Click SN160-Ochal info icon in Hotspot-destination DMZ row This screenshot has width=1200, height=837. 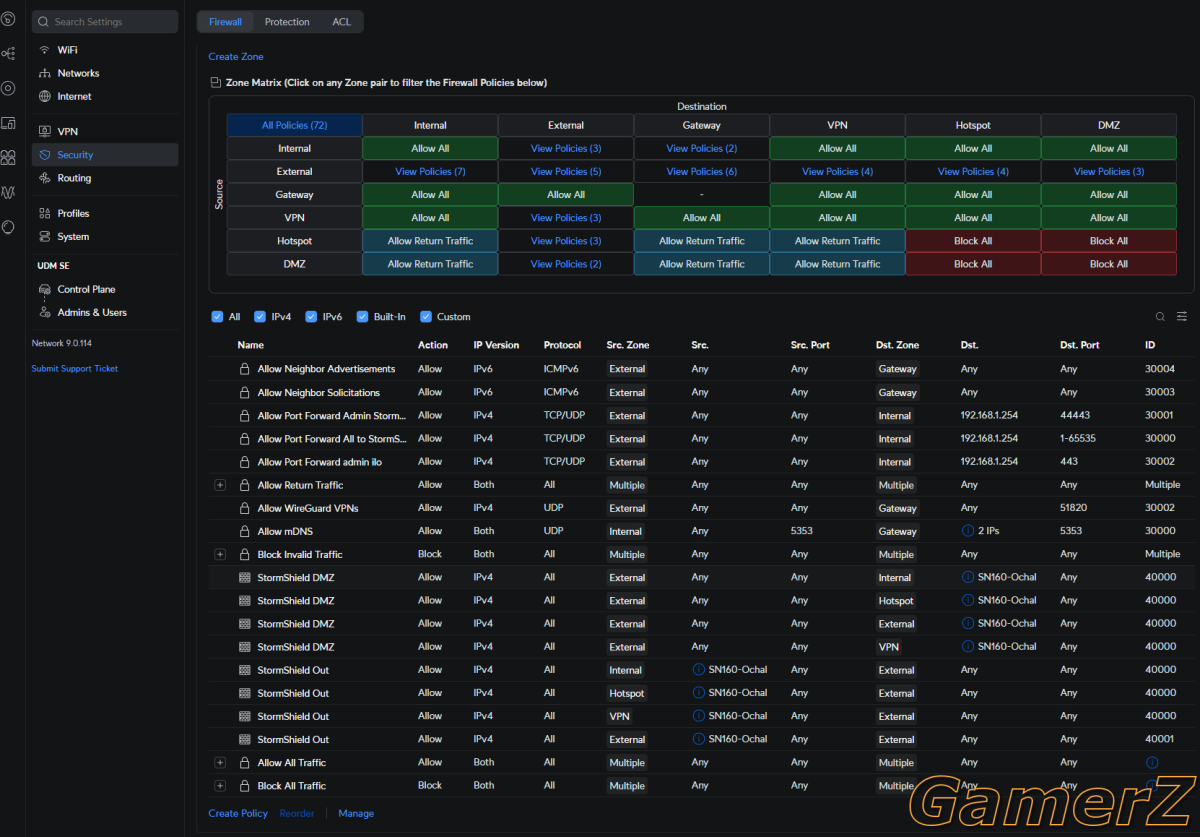(x=967, y=601)
